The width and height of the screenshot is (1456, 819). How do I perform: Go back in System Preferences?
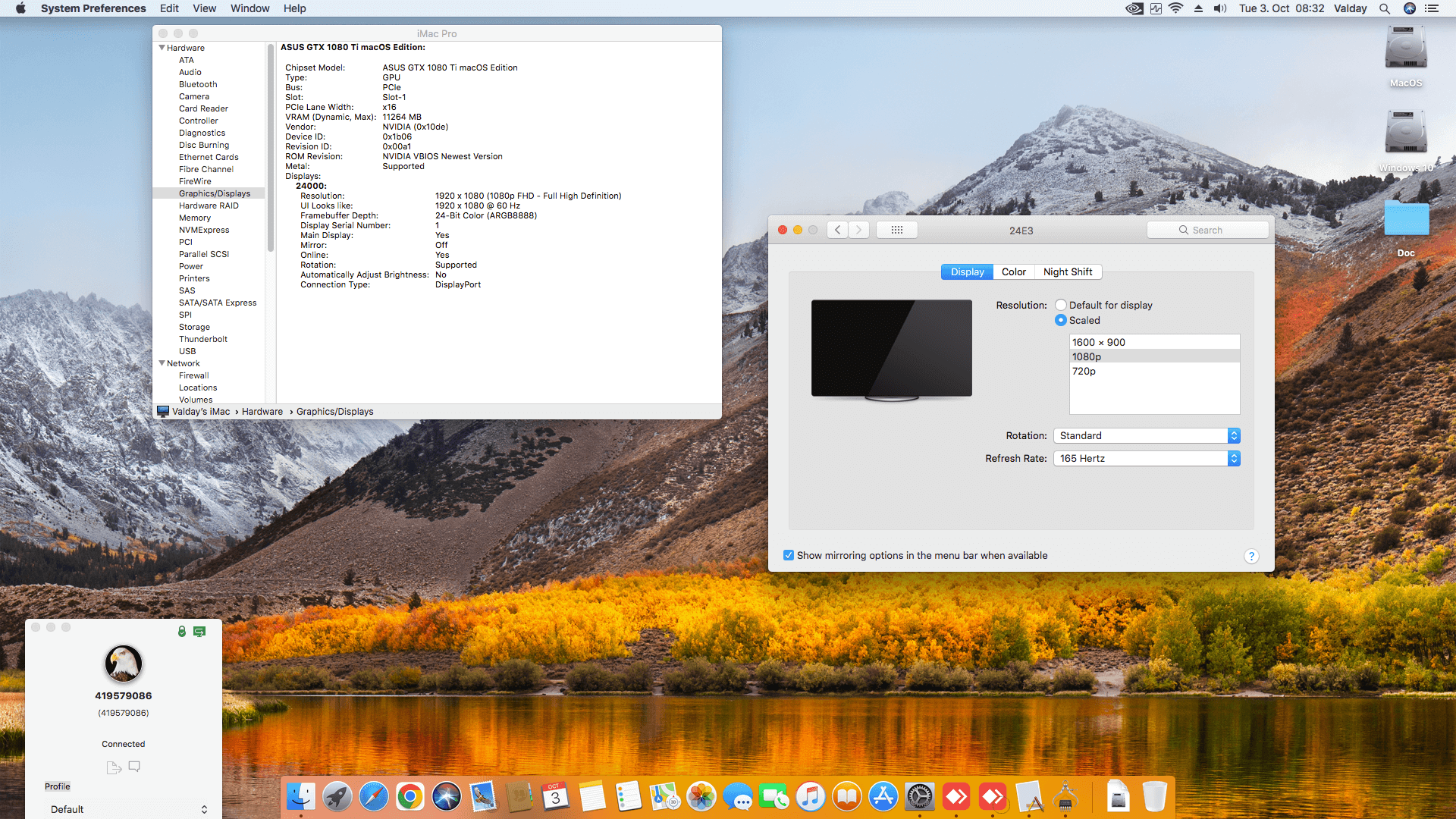[x=837, y=230]
